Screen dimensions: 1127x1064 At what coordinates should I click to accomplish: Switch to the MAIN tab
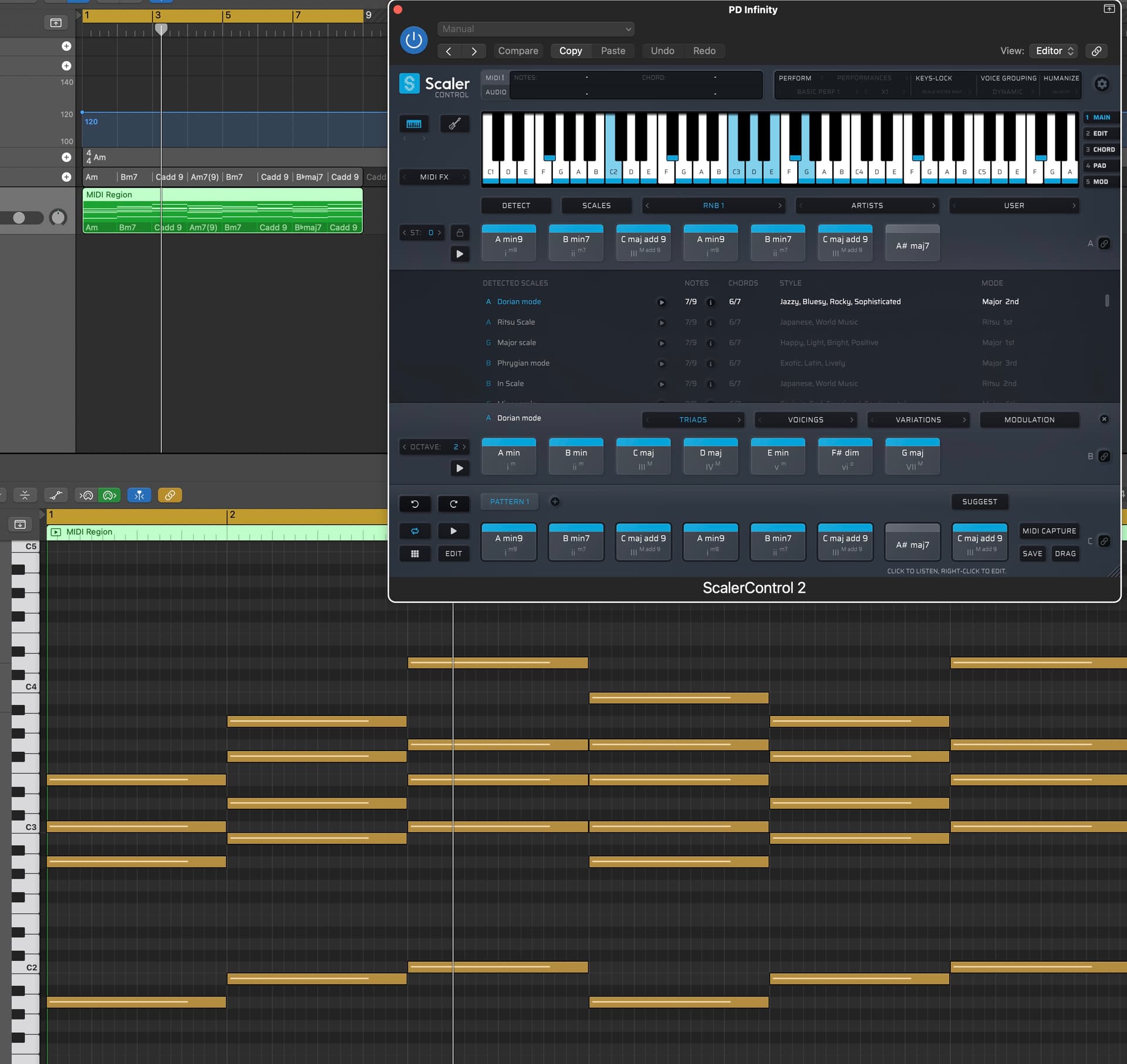1101,117
